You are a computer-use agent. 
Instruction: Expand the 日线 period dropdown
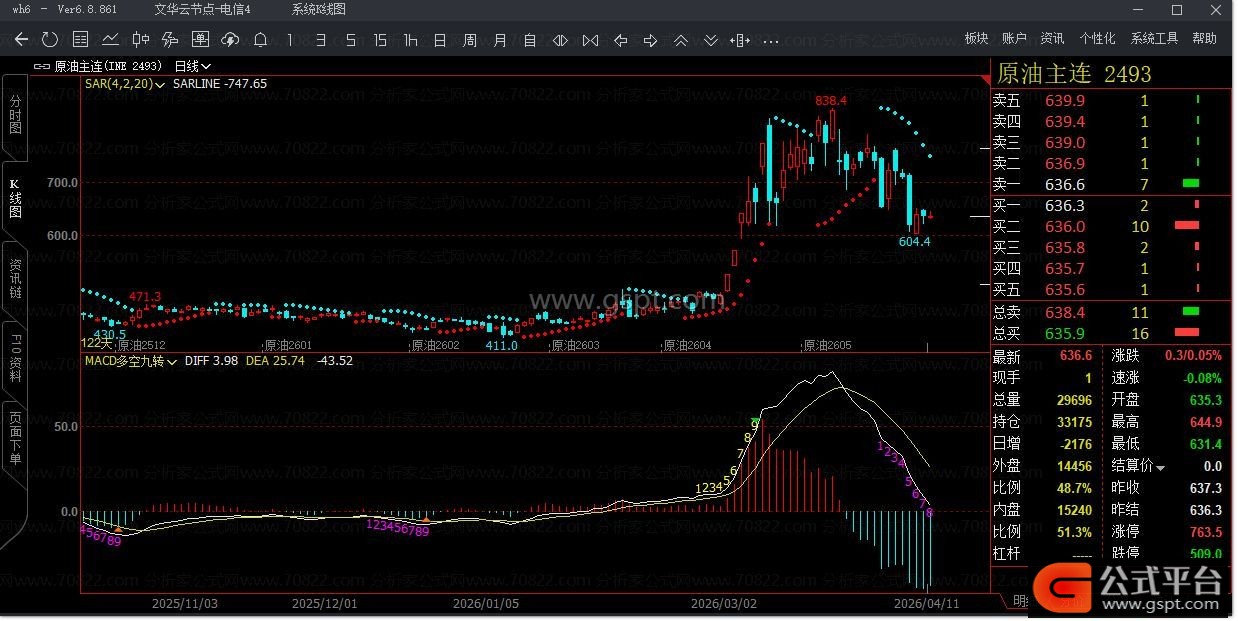point(192,66)
